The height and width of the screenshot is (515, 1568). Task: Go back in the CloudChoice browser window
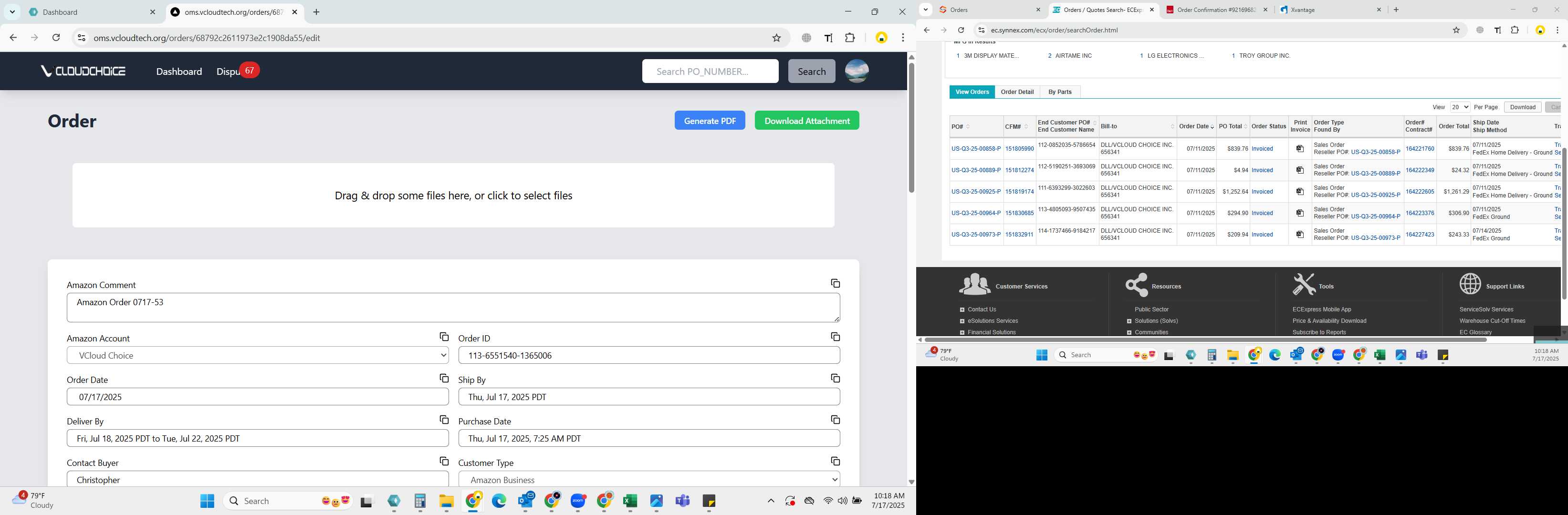coord(13,38)
